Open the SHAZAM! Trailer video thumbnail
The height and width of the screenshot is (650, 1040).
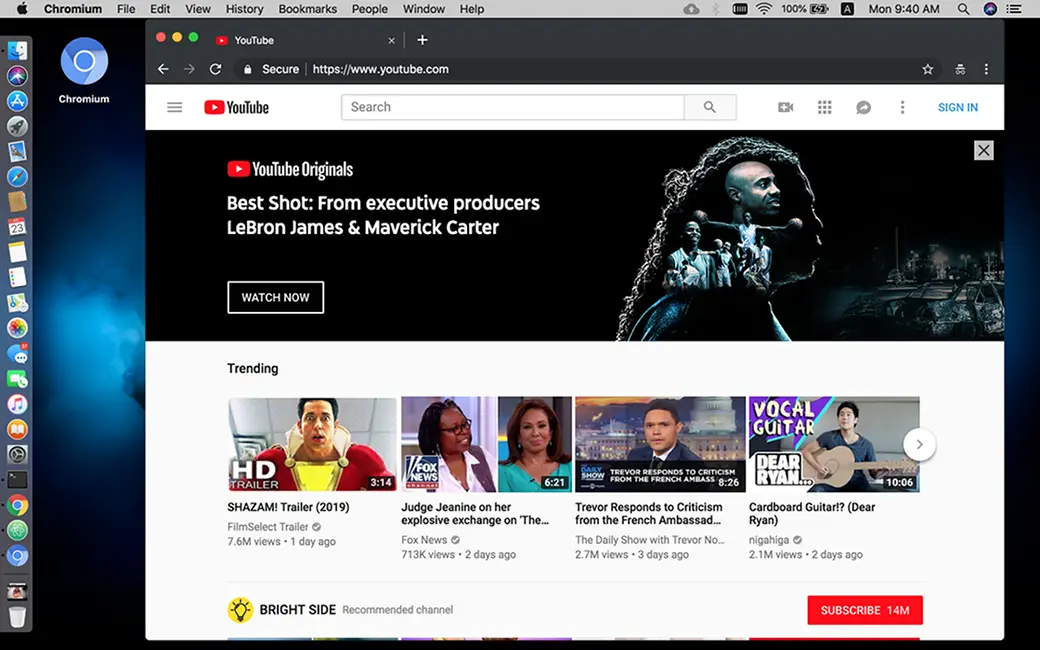coord(312,443)
